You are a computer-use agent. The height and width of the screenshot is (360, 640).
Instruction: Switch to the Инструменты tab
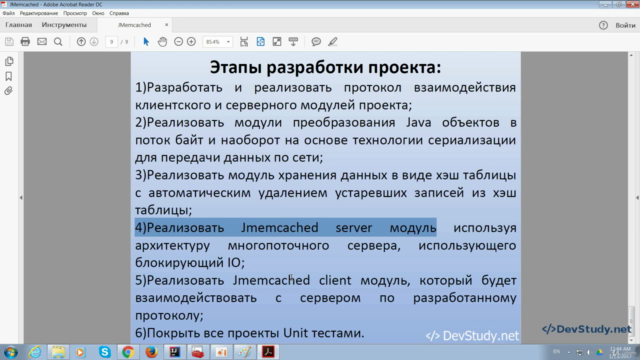[x=64, y=25]
